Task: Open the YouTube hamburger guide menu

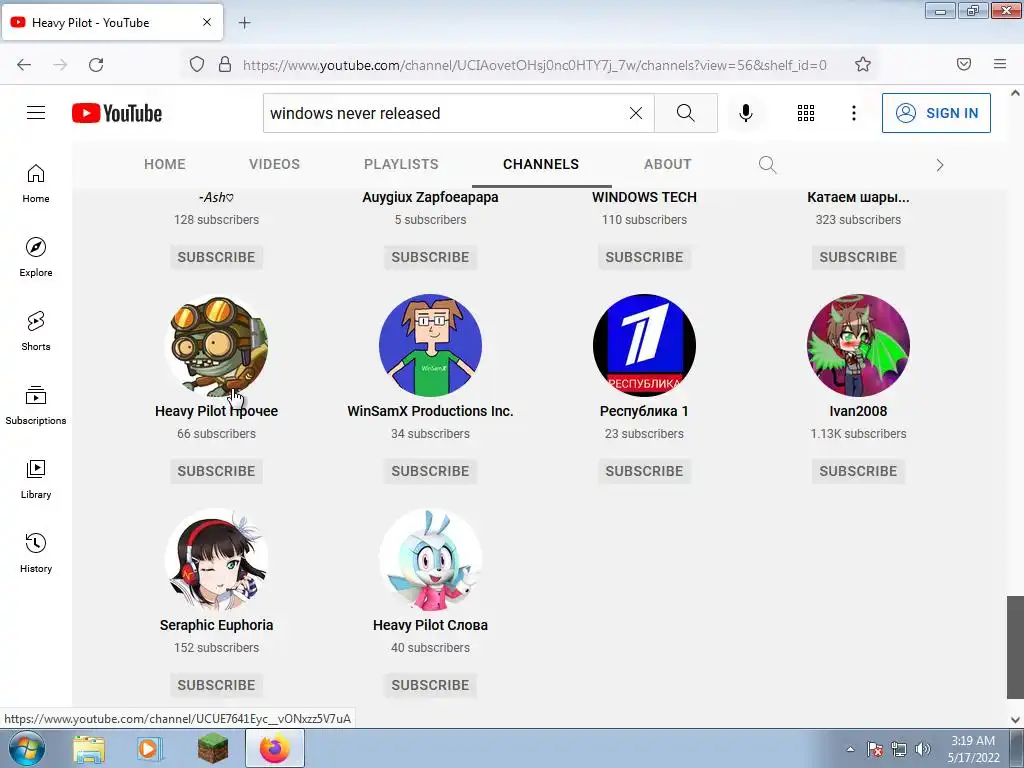Action: (x=36, y=113)
